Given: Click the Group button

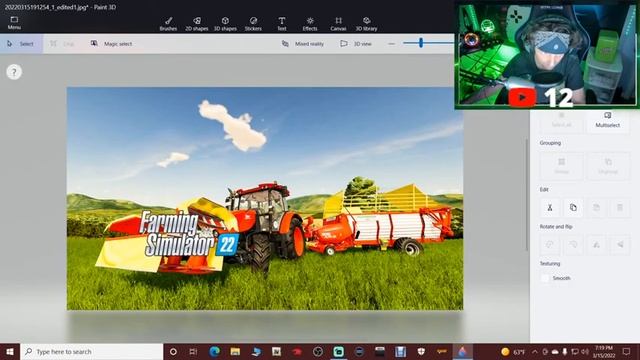Looking at the screenshot, I should click(561, 166).
